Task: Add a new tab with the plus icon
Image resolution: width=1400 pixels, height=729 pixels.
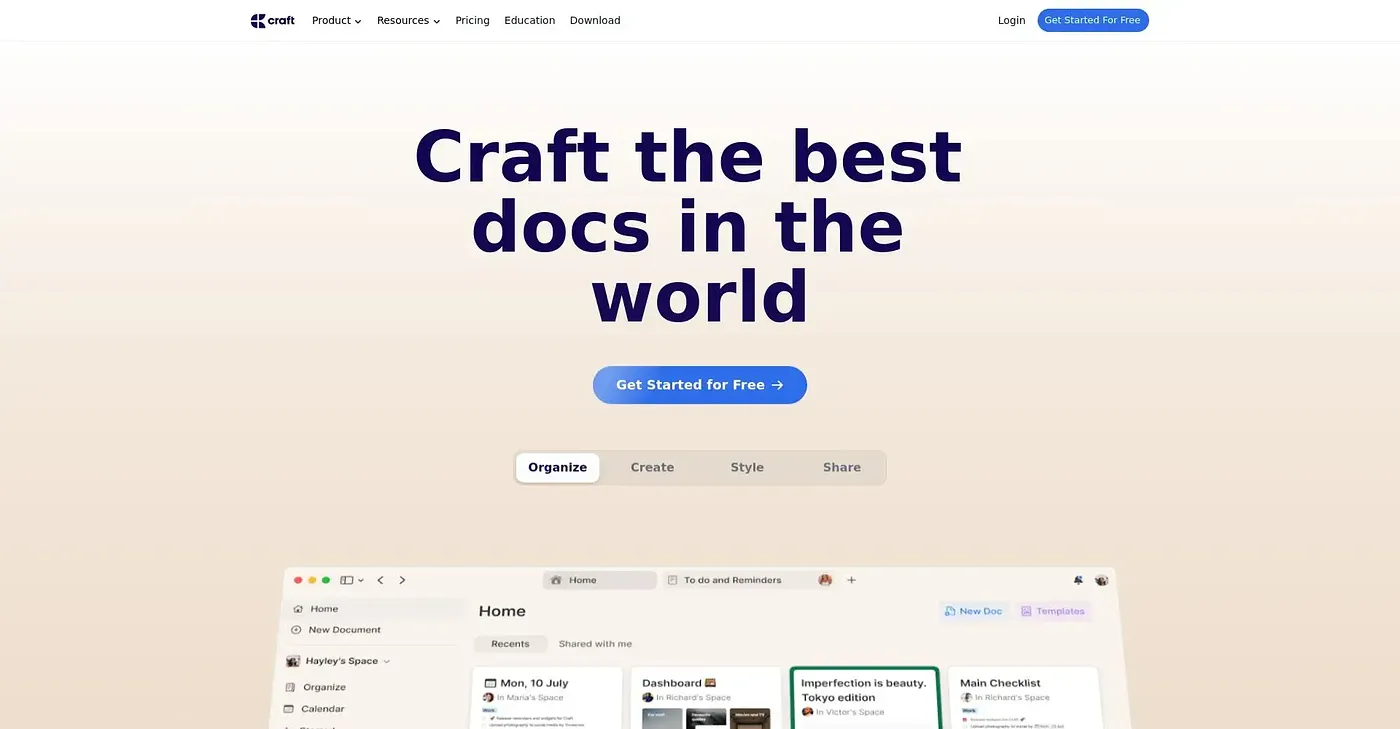Action: 851,580
